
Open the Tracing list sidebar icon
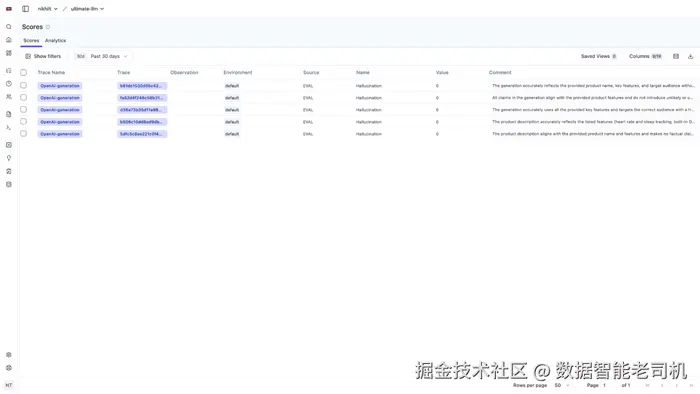[8, 71]
